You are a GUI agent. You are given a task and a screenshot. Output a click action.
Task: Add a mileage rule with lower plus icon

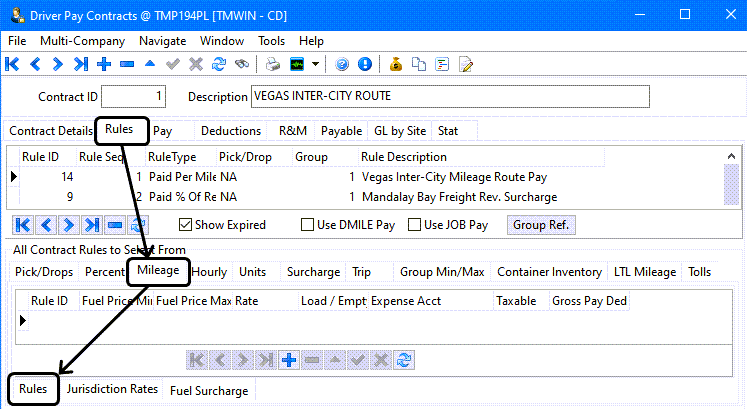click(290, 360)
